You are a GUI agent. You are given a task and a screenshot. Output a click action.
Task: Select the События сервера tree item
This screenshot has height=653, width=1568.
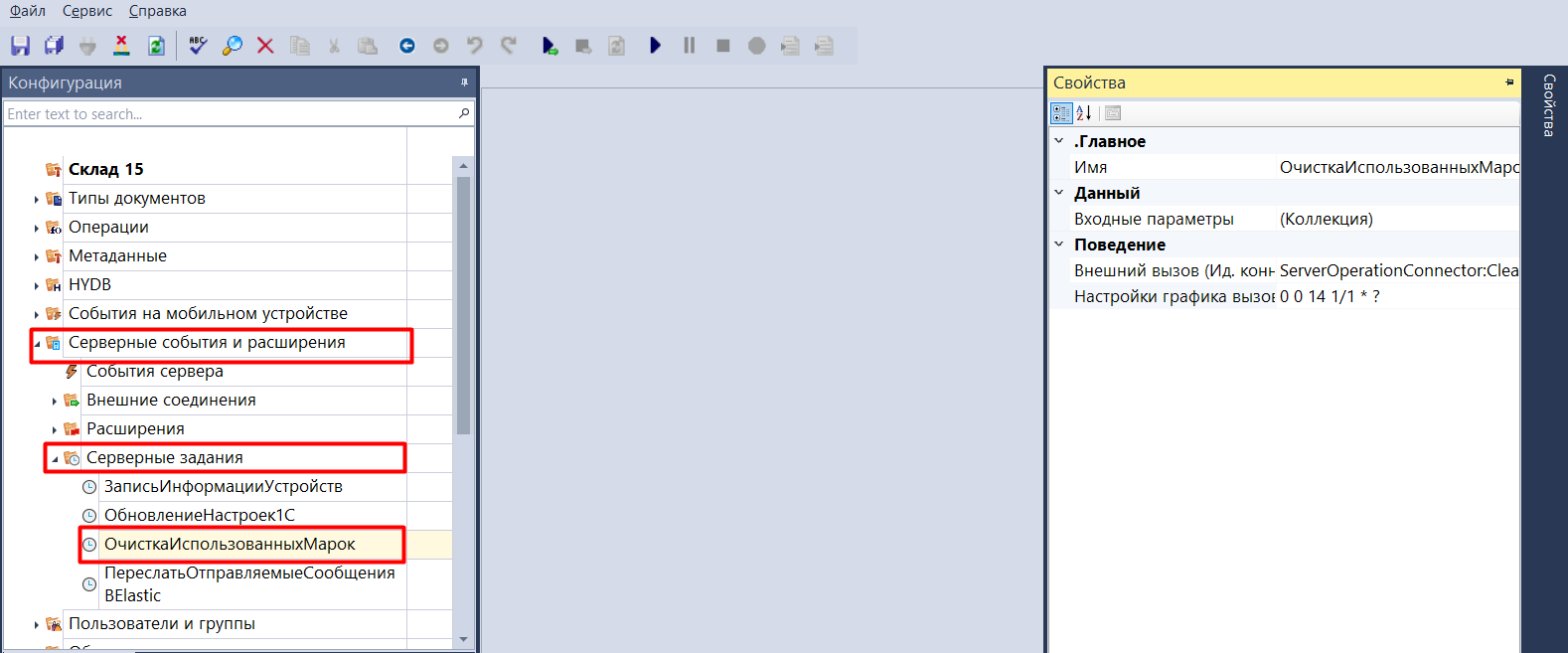(155, 372)
